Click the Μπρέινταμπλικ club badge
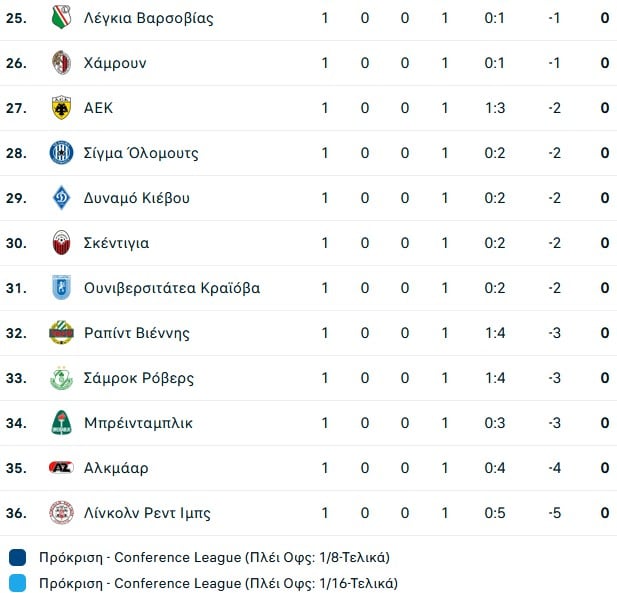The image size is (617, 593). 62,423
